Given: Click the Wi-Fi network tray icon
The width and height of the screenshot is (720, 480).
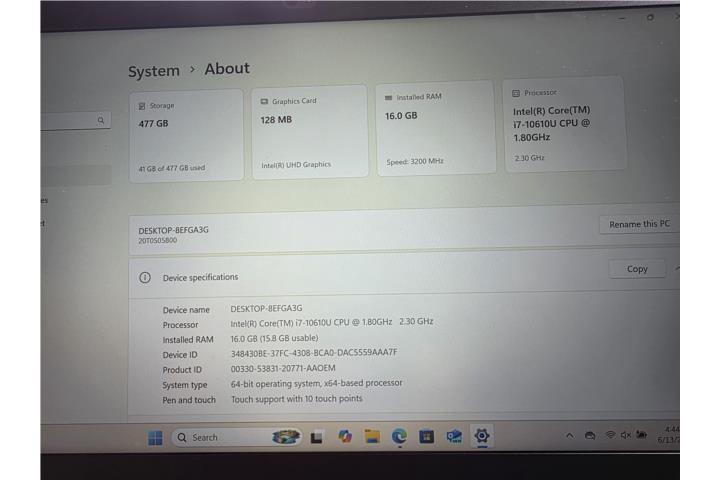Looking at the screenshot, I should coord(610,435).
